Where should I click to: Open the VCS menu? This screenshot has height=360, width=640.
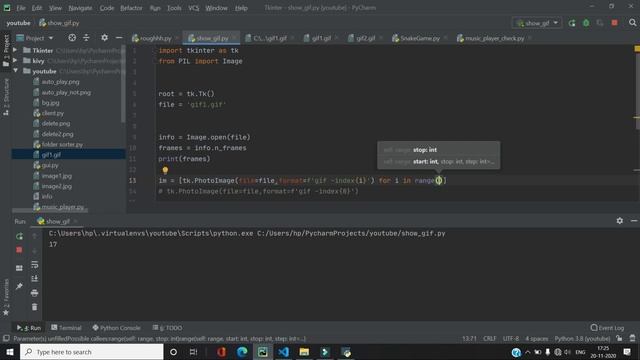point(193,8)
